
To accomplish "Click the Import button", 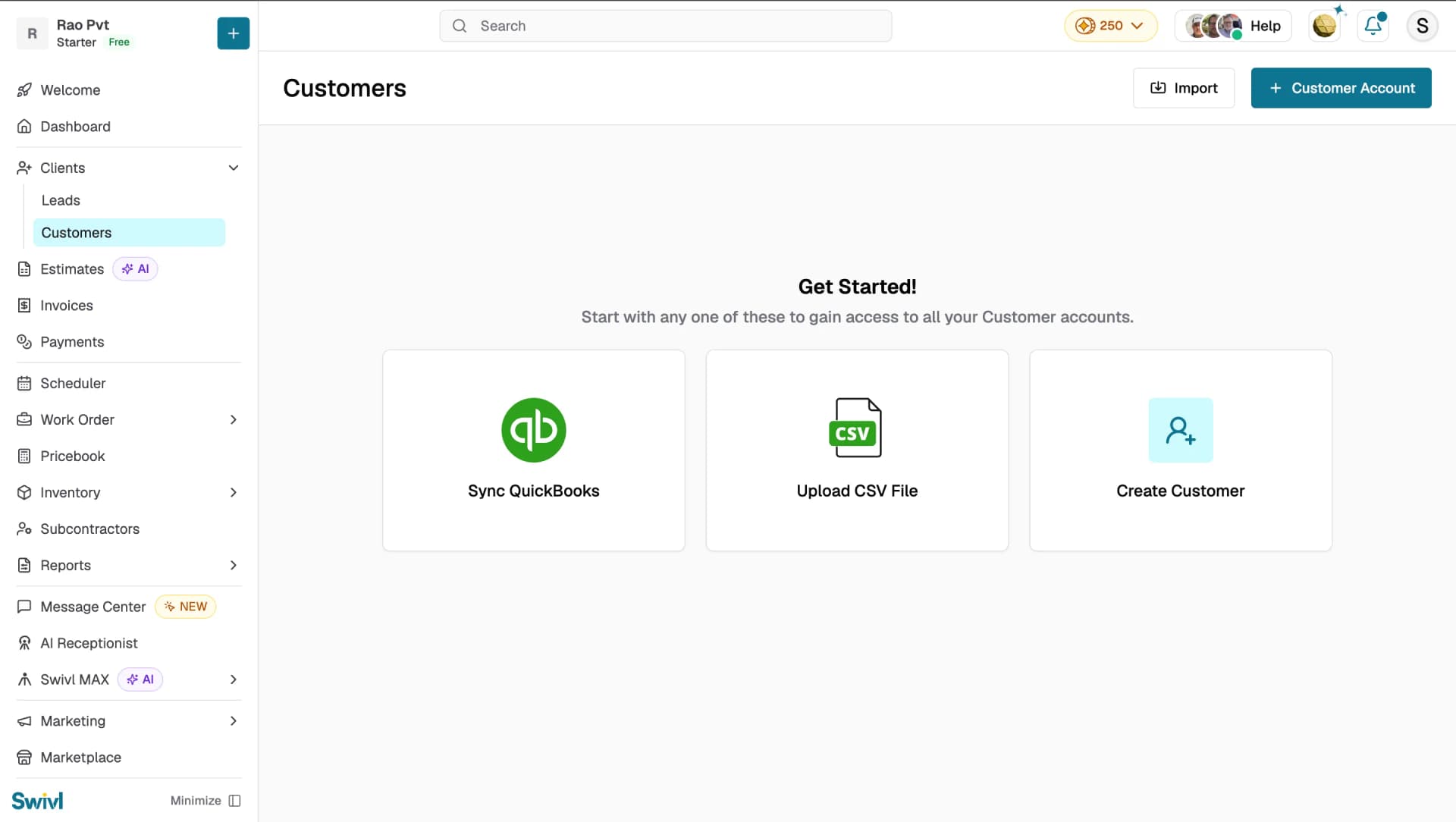I will (x=1184, y=88).
